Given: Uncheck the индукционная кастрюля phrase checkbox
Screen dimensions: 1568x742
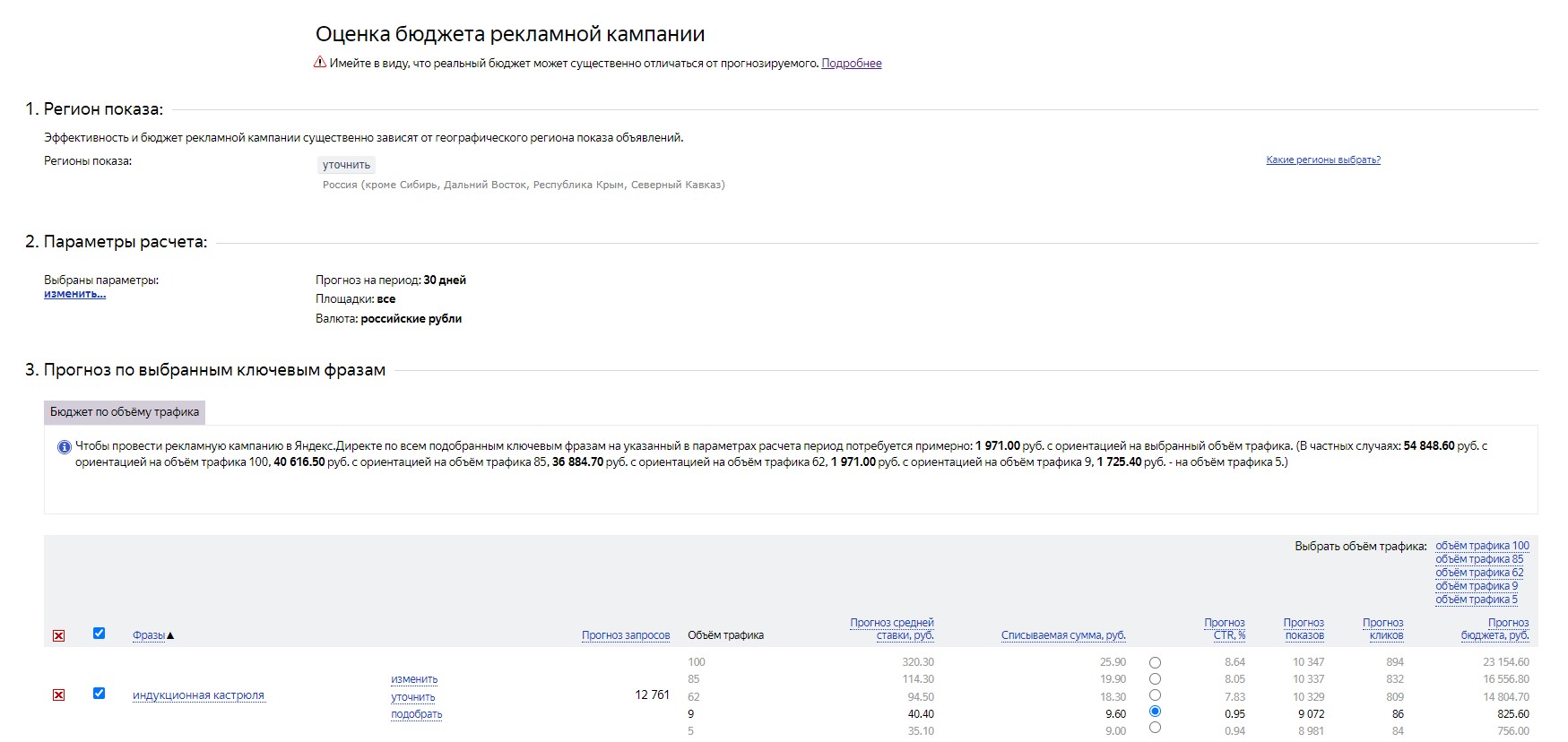Looking at the screenshot, I should [99, 693].
